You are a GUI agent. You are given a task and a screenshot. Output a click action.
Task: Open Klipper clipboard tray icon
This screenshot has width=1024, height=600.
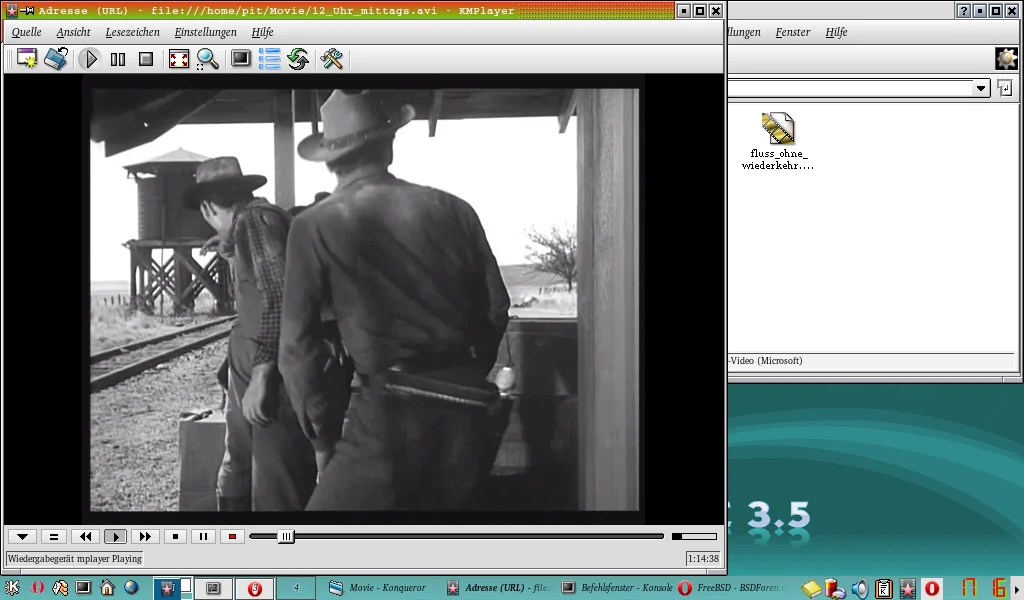884,589
